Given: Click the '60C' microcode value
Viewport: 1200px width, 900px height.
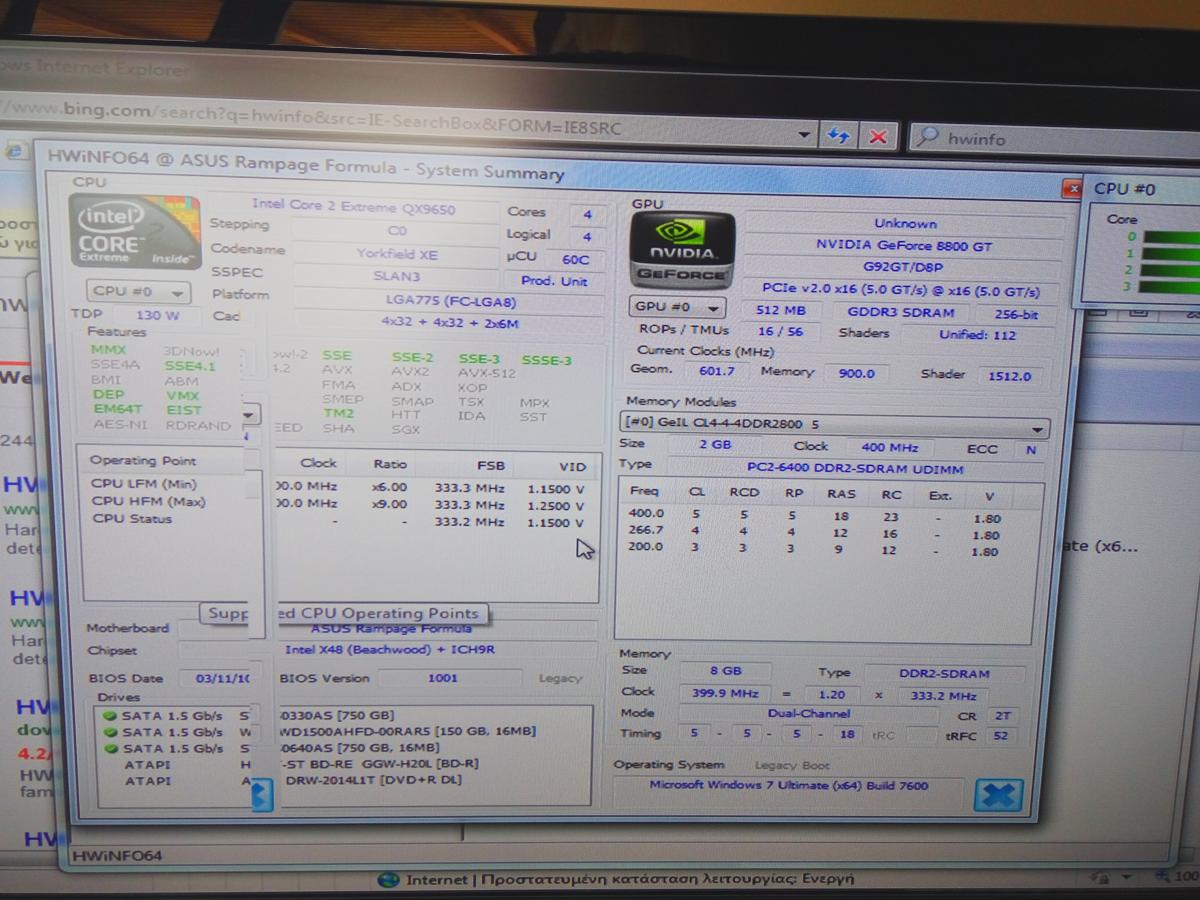Looking at the screenshot, I should coord(575,259).
